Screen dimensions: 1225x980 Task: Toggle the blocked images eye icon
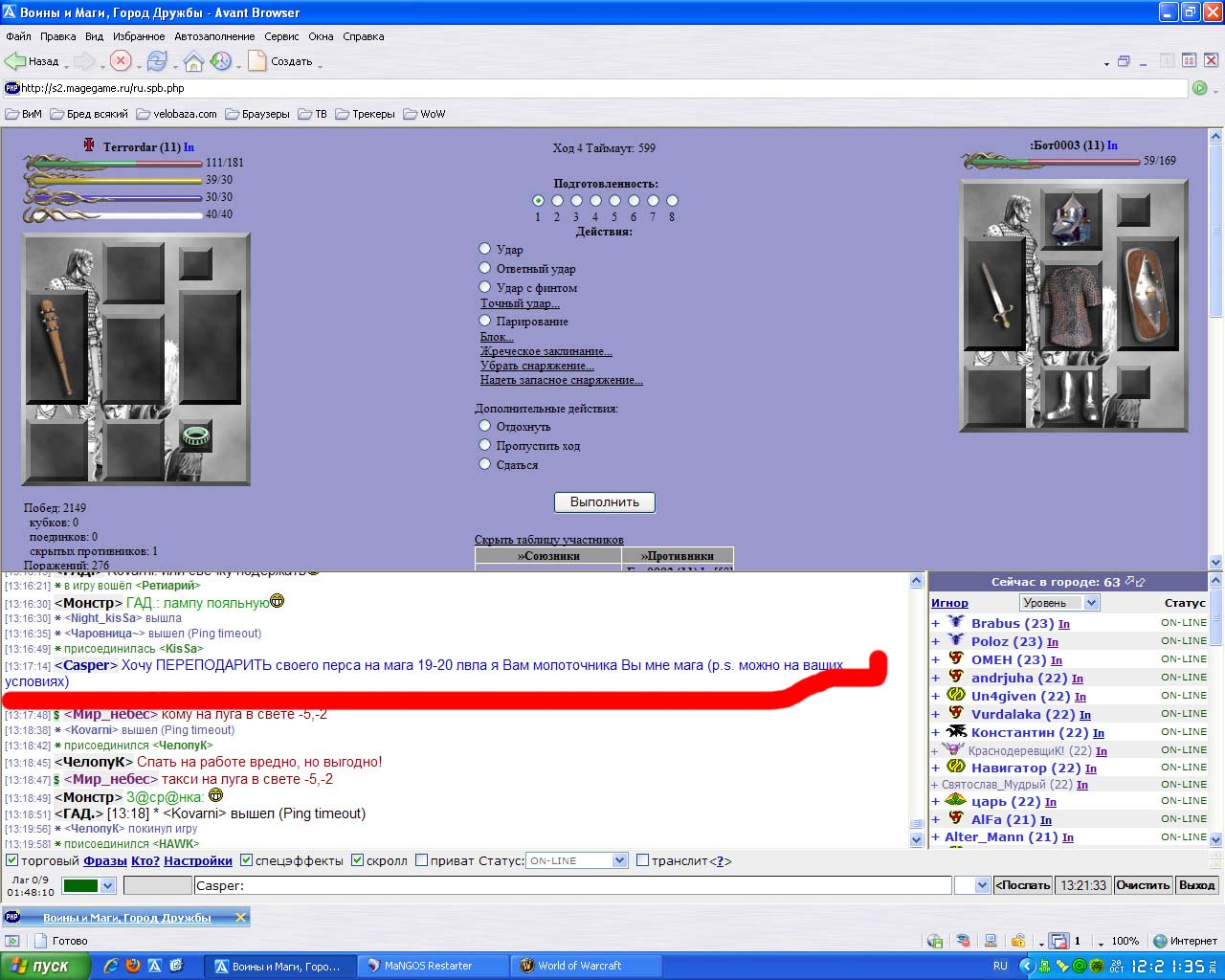pyautogui.click(x=963, y=941)
